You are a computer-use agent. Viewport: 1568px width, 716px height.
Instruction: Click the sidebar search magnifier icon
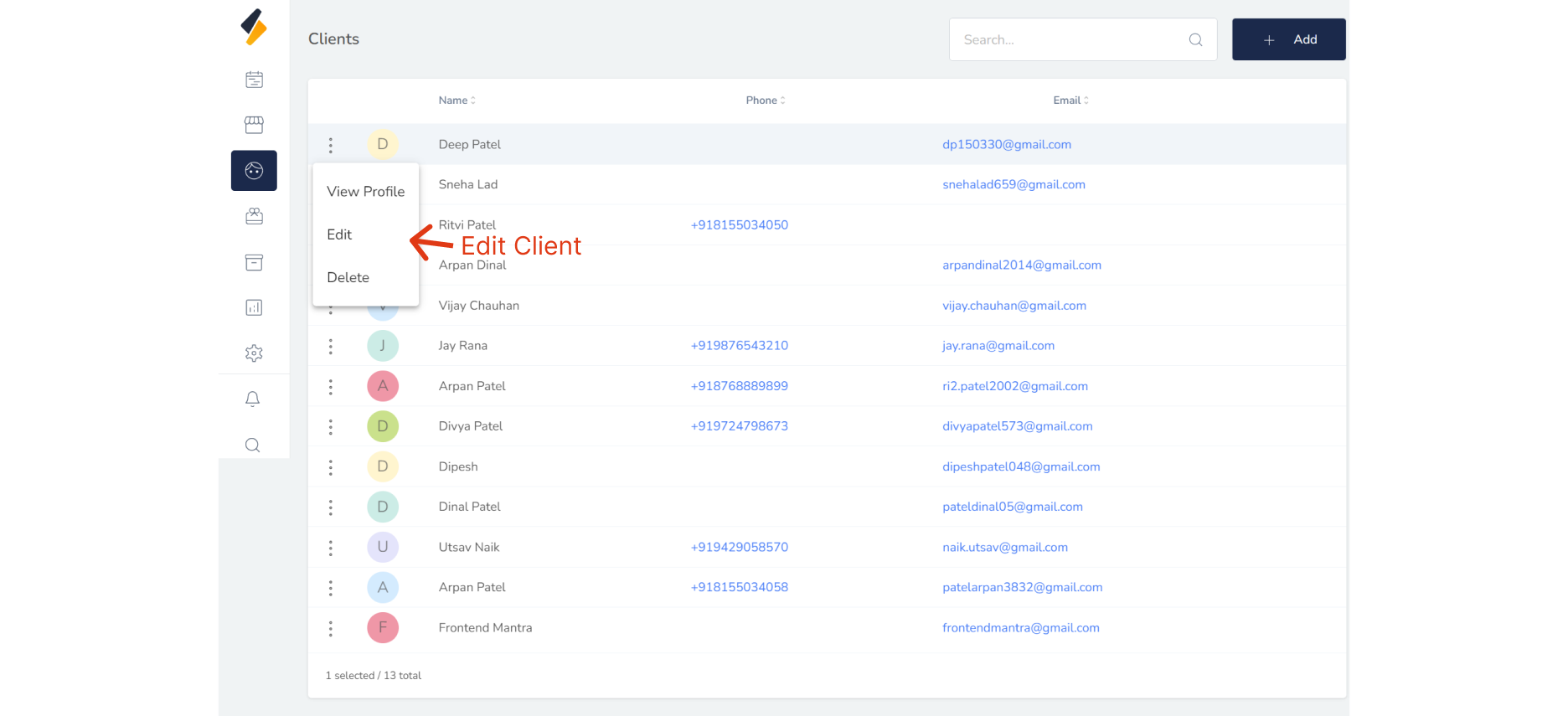252,445
